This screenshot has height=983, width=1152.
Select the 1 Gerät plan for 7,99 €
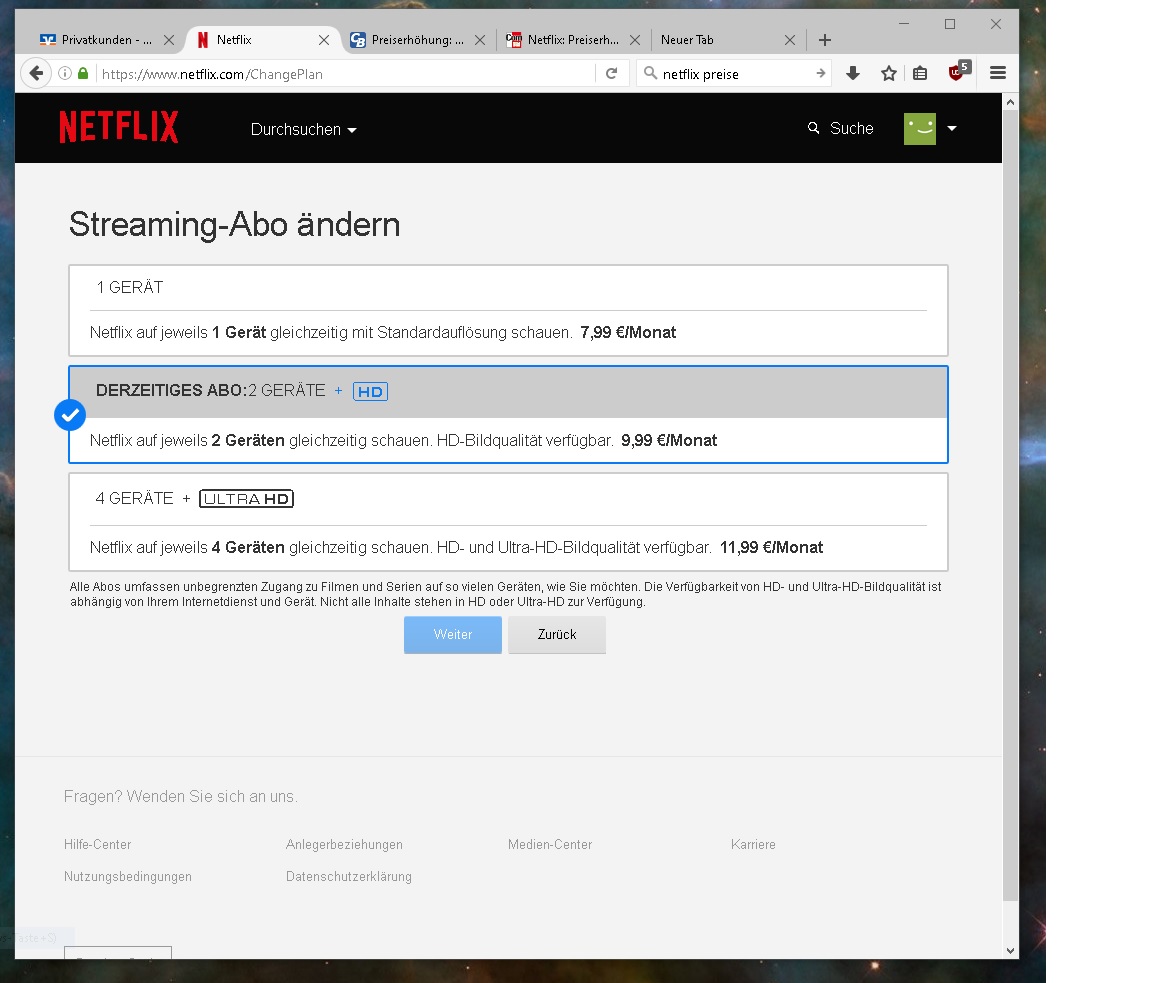coord(508,311)
